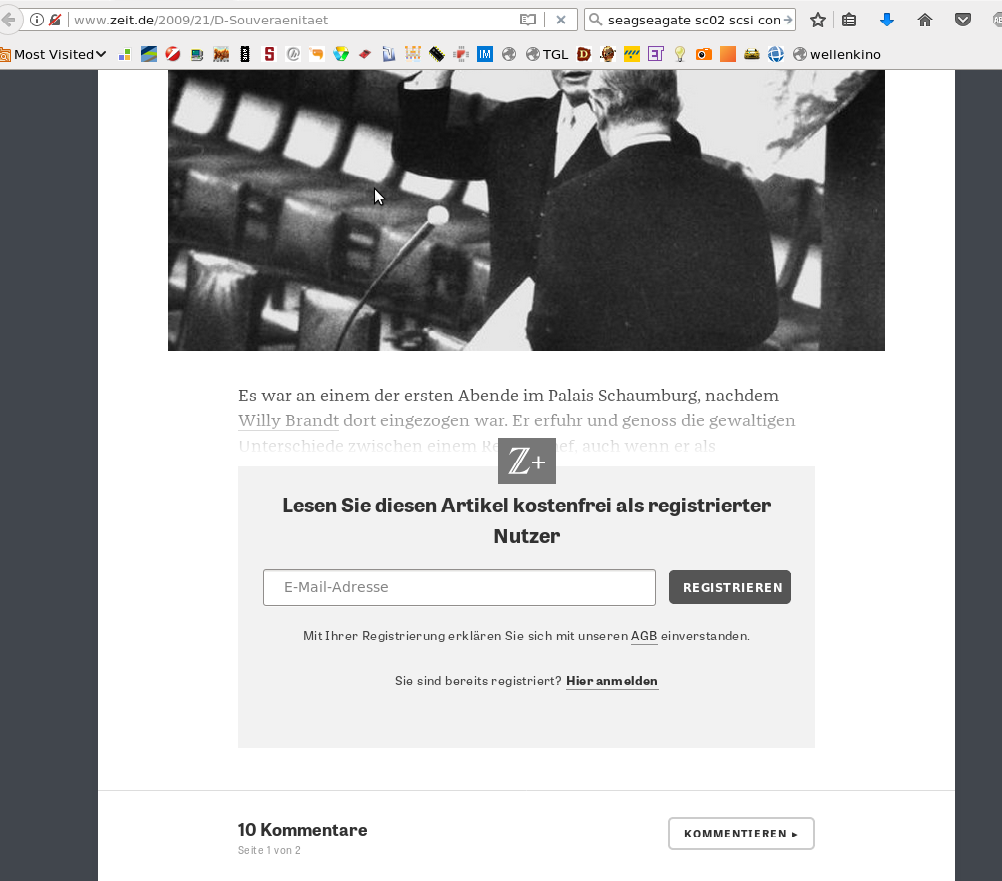The image size is (1002, 881).
Task: Toggle Reader View book icon
Action: 528,20
